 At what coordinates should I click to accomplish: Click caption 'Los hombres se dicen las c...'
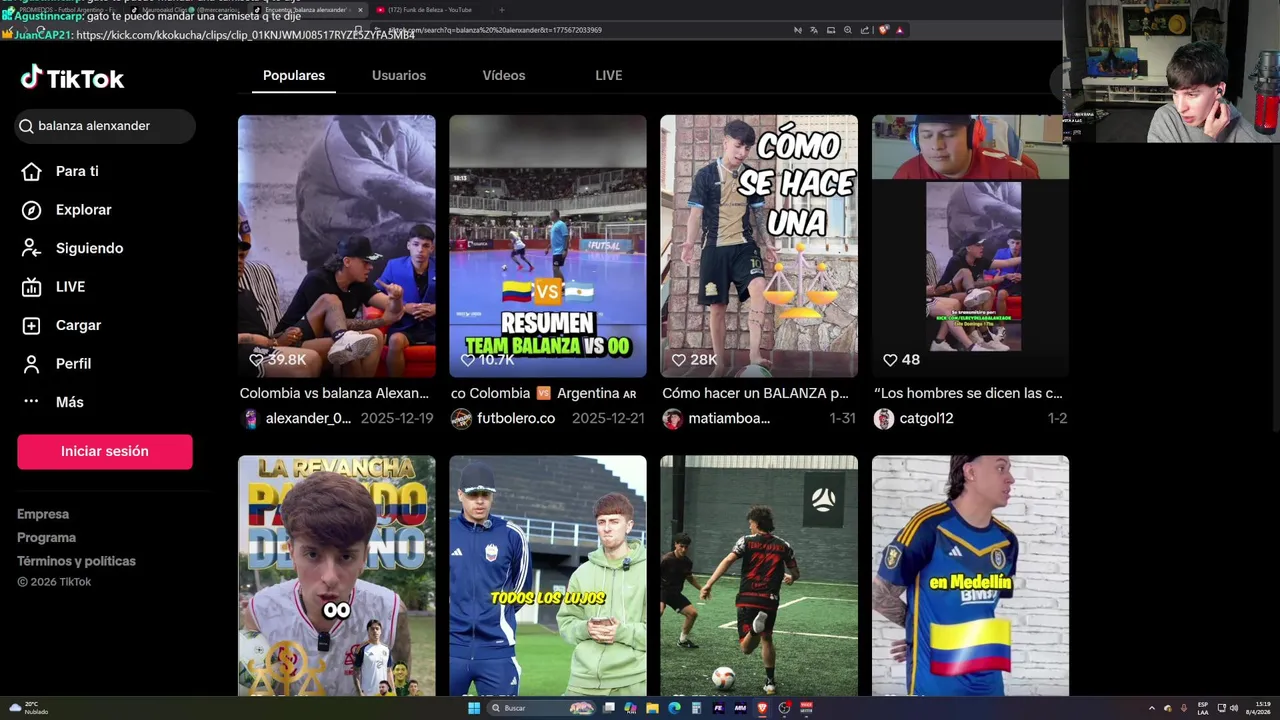click(968, 394)
